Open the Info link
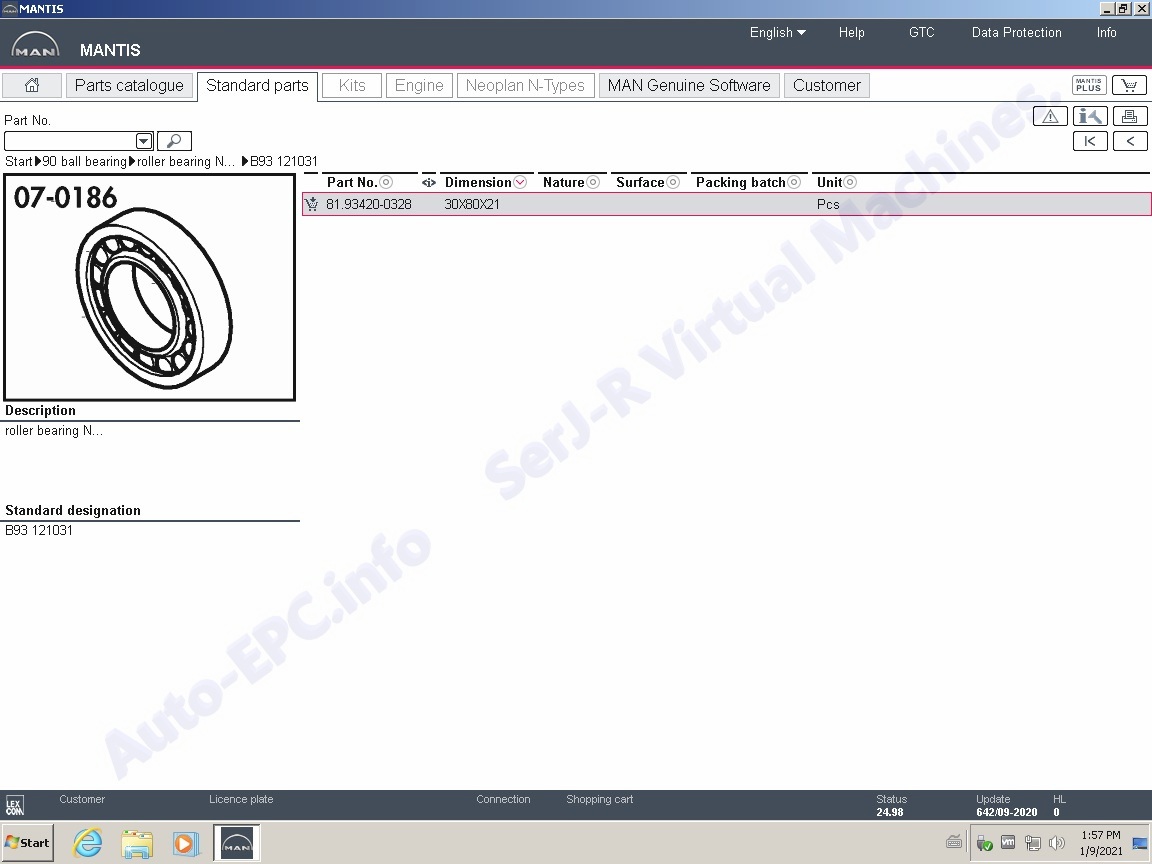 [x=1106, y=32]
